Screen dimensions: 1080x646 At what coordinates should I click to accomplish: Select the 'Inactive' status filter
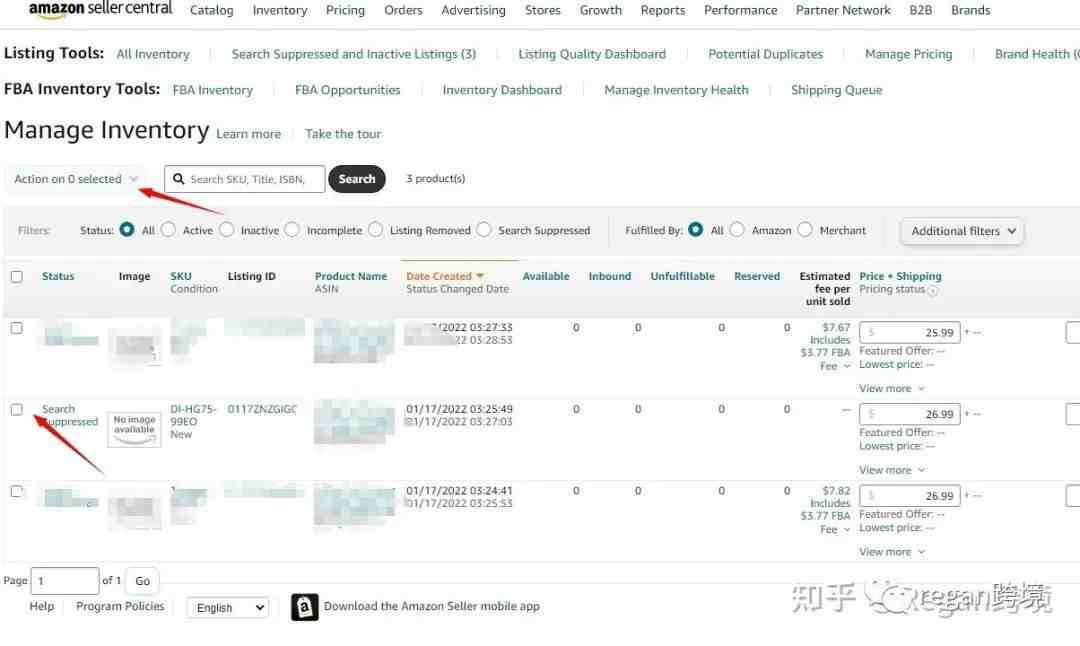(227, 230)
